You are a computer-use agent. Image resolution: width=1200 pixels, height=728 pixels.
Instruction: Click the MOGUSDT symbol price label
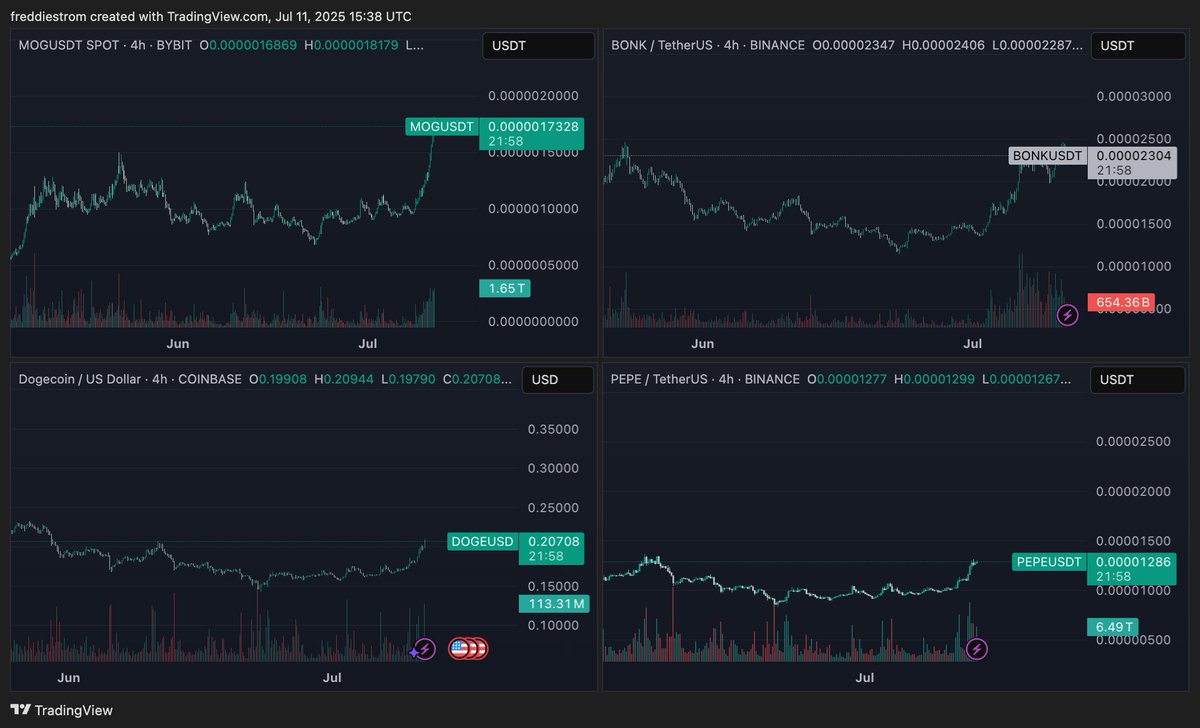(x=442, y=127)
